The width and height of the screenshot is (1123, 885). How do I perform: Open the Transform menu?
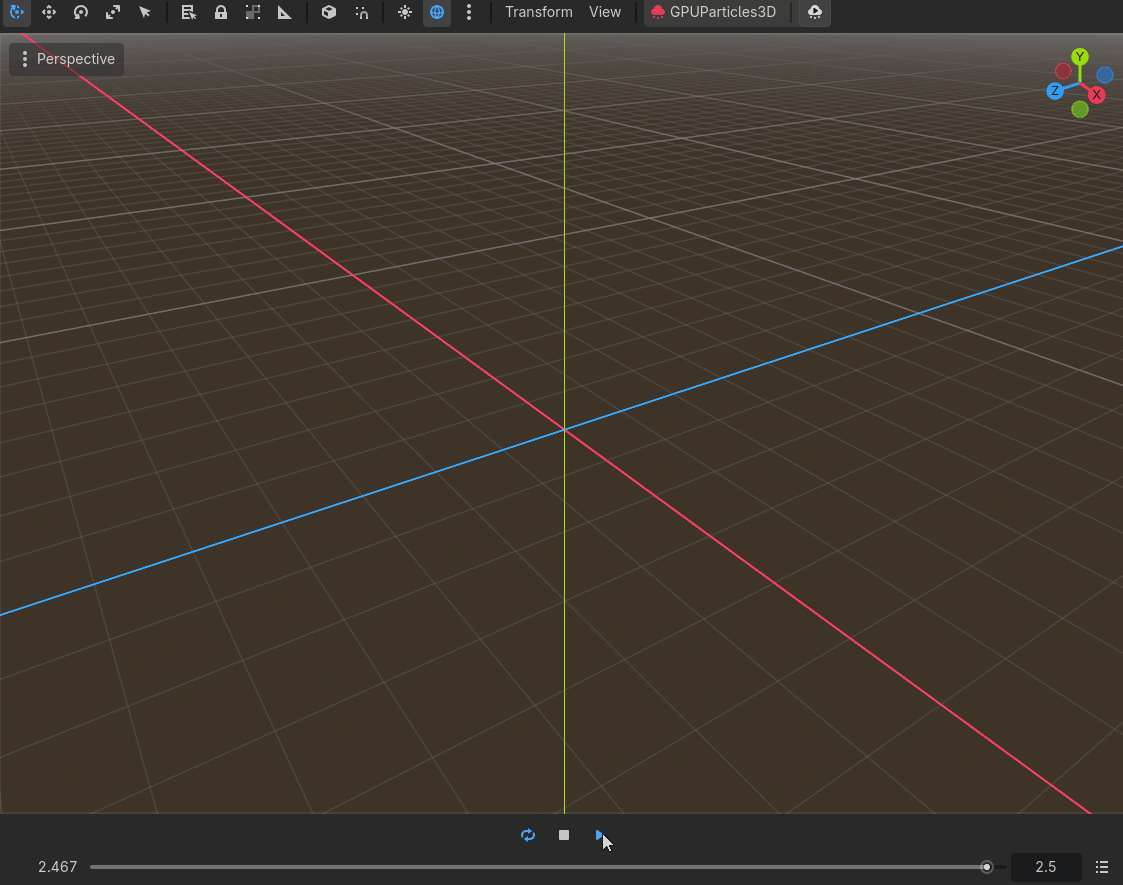click(x=539, y=12)
